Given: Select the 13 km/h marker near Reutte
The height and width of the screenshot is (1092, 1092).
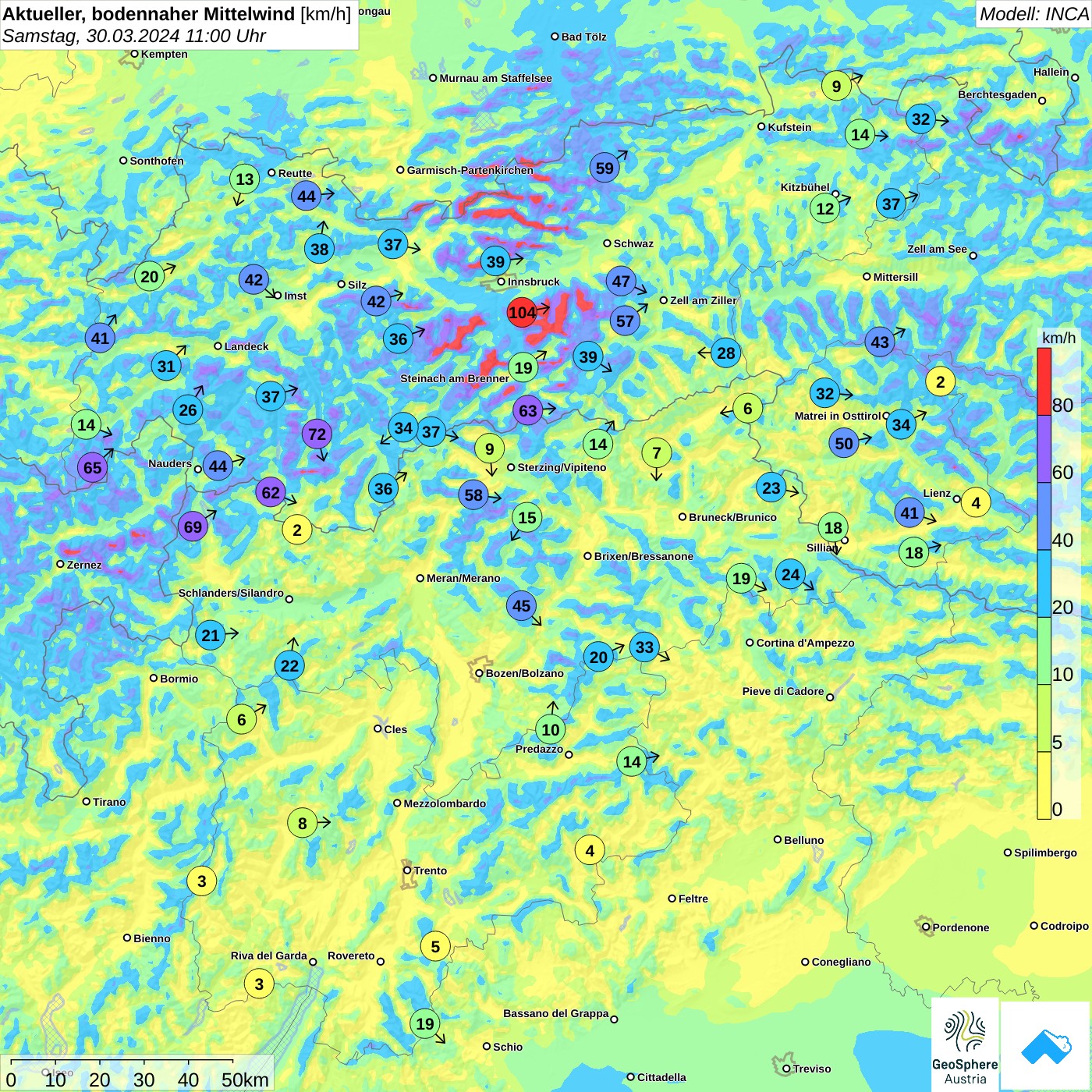Looking at the screenshot, I should pyautogui.click(x=245, y=179).
